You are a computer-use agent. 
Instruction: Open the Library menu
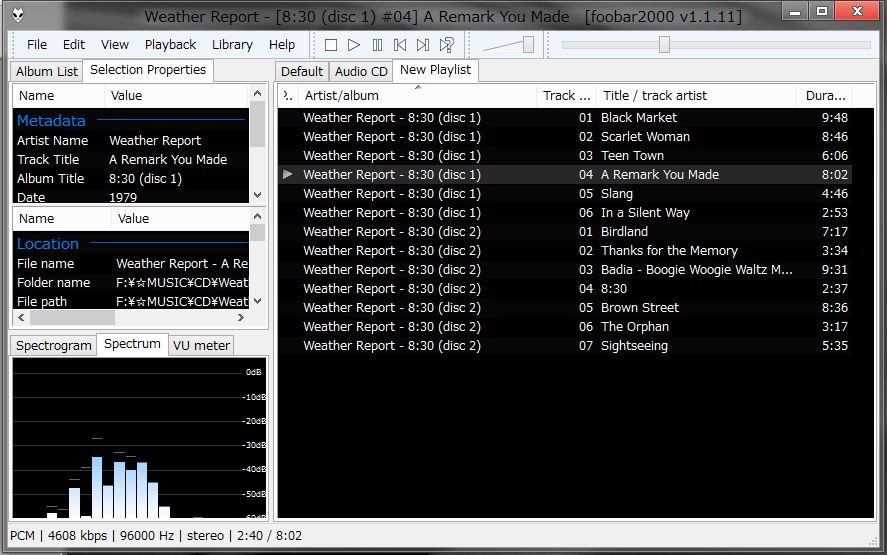pos(232,45)
